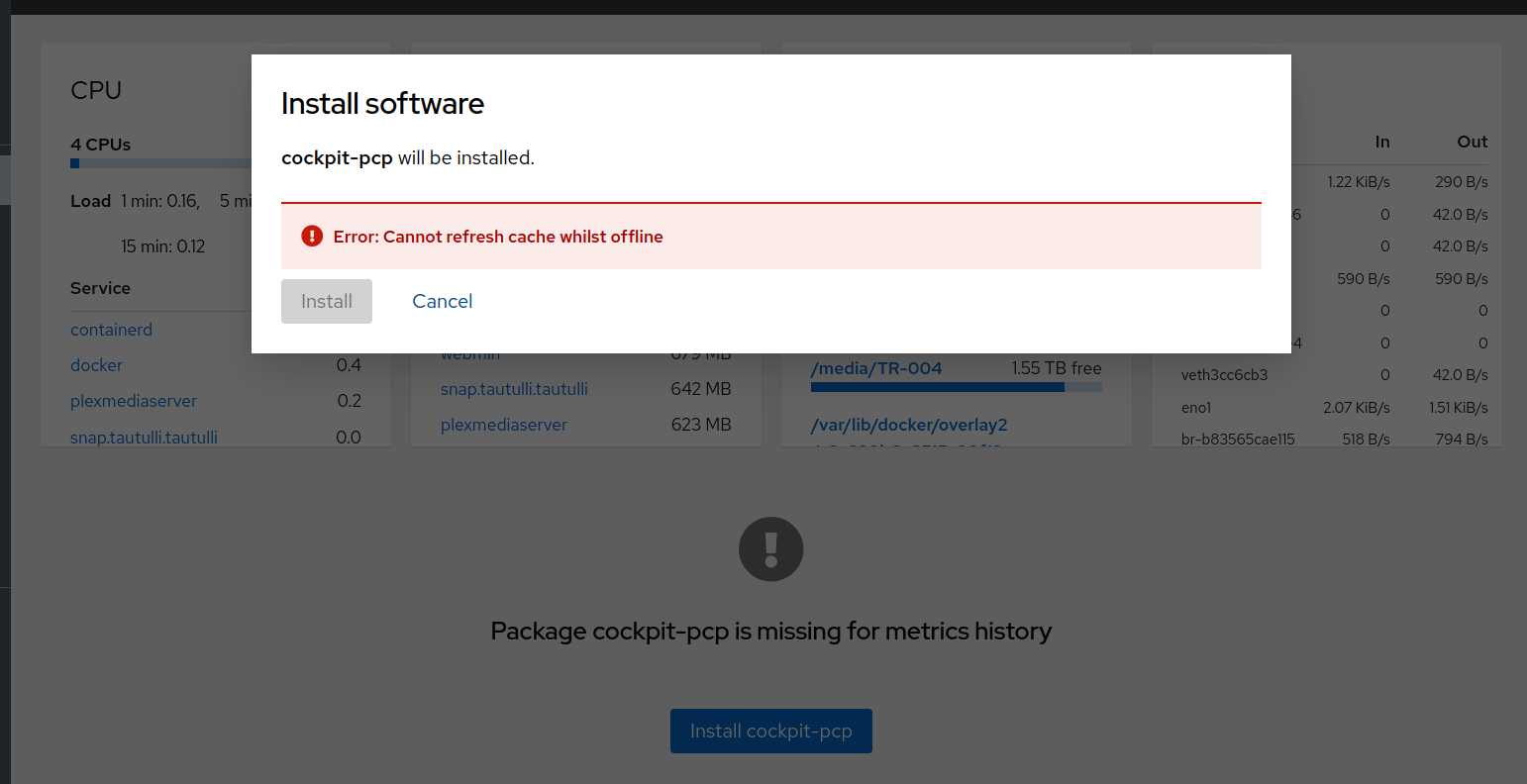The image size is (1527, 784).
Task: Select the veth3cc6cb3 network interface row
Action: click(1224, 375)
